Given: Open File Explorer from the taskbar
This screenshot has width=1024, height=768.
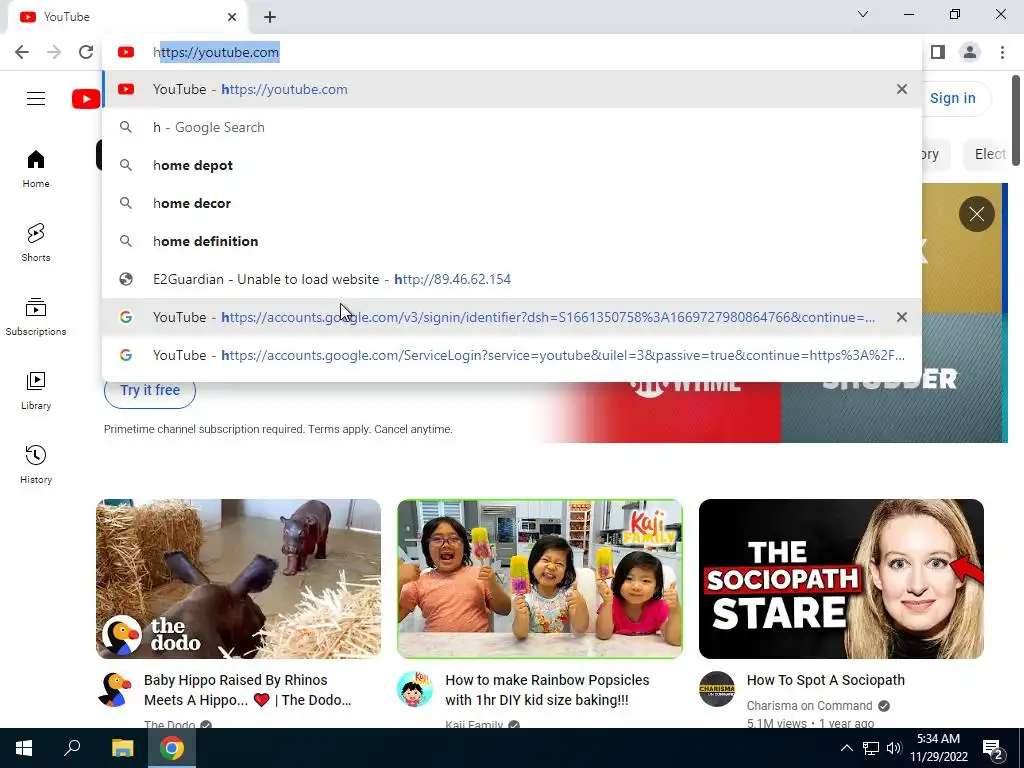Looking at the screenshot, I should click(122, 748).
